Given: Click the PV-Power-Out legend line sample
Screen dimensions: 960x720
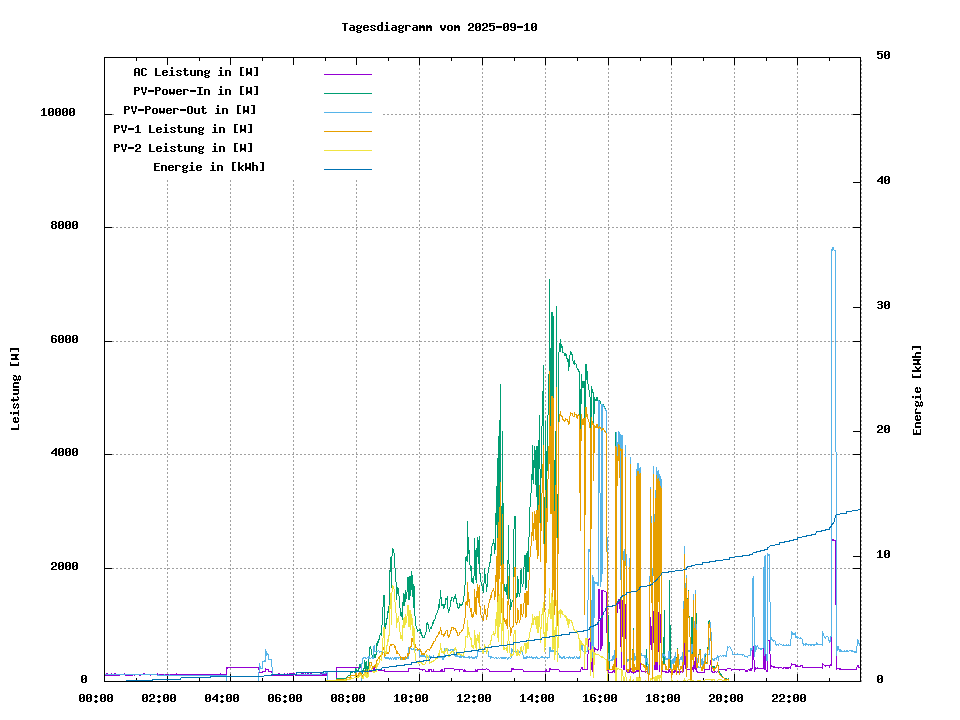Looking at the screenshot, I should [x=347, y=112].
